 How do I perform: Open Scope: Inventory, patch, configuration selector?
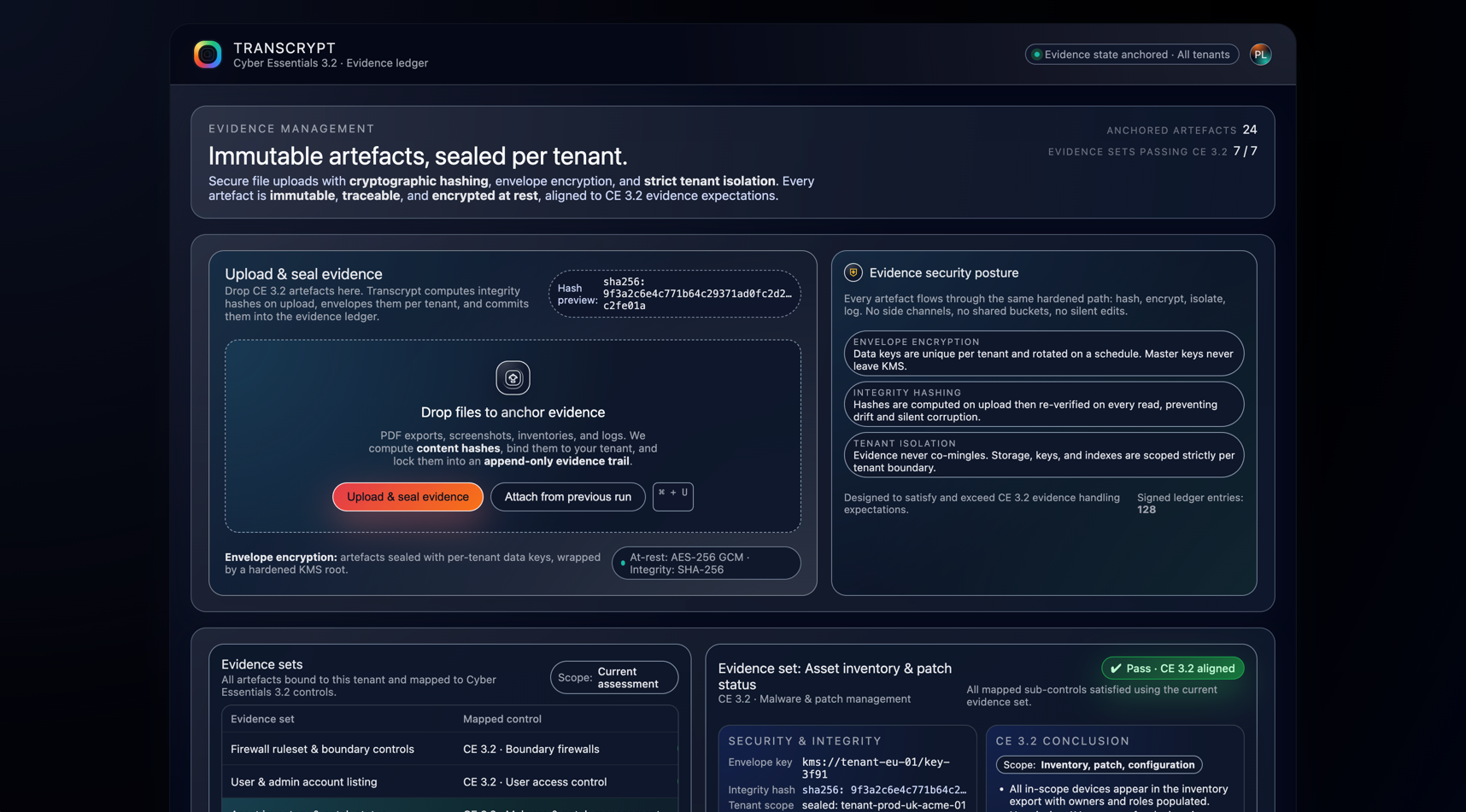pos(1099,765)
